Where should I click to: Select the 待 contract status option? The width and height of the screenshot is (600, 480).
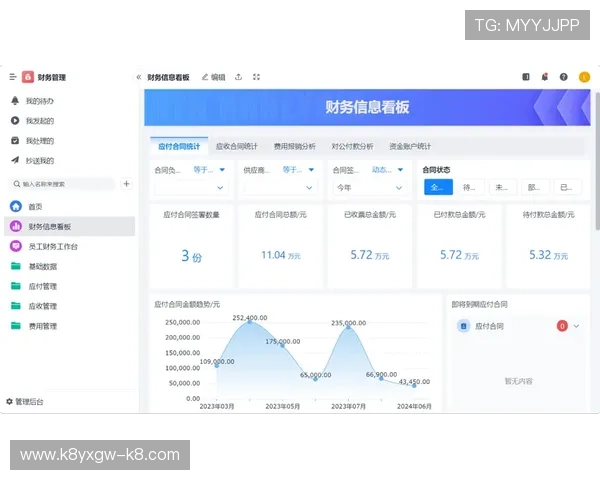point(470,187)
